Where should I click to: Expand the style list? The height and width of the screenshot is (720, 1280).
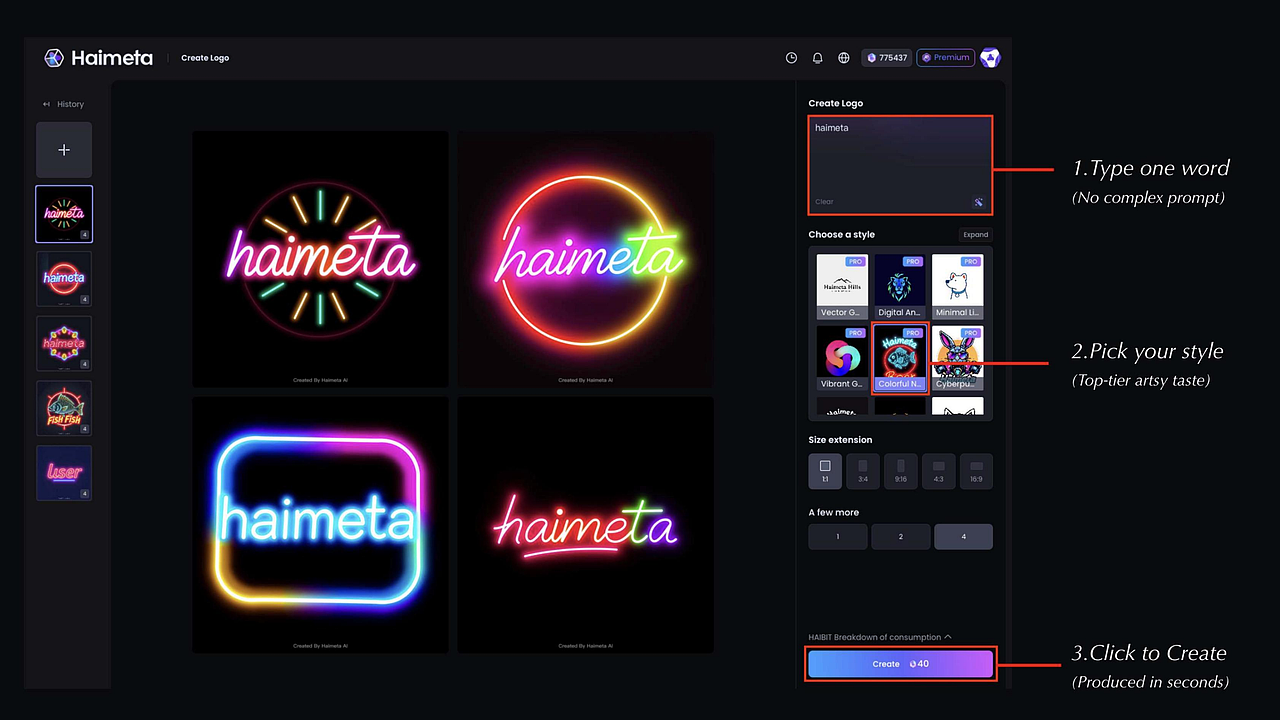[x=975, y=235]
